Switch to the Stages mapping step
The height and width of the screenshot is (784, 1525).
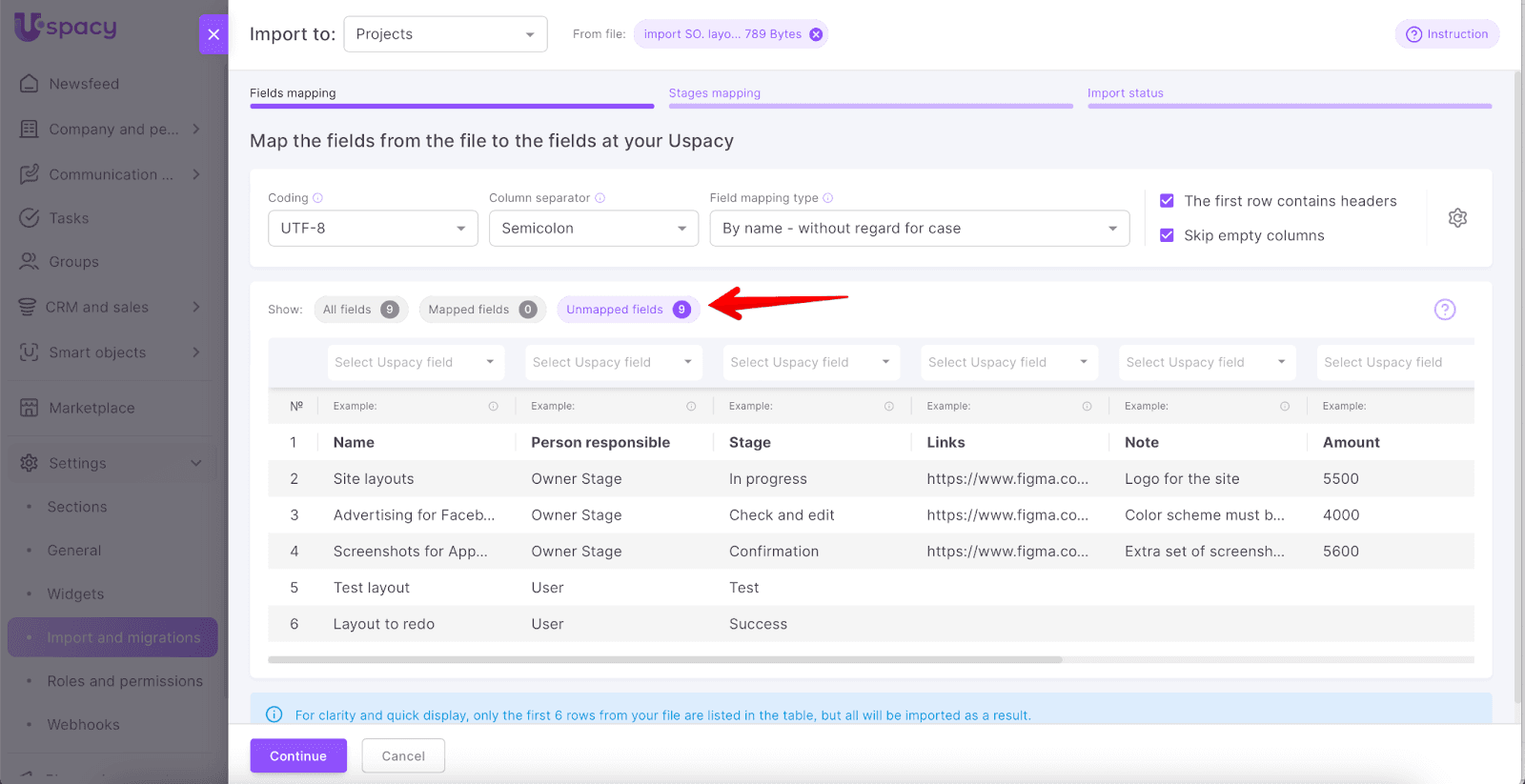tap(715, 93)
